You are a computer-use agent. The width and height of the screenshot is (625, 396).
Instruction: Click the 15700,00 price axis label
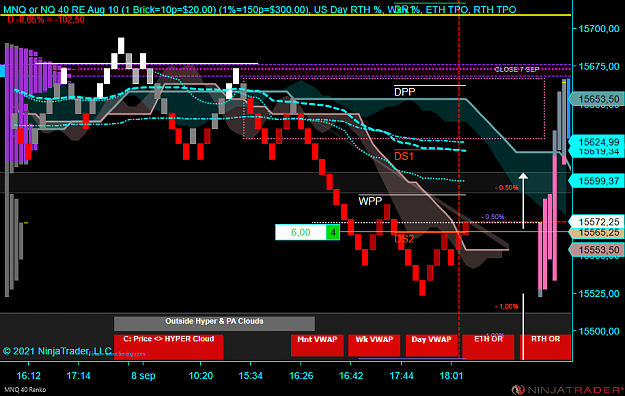pos(599,29)
